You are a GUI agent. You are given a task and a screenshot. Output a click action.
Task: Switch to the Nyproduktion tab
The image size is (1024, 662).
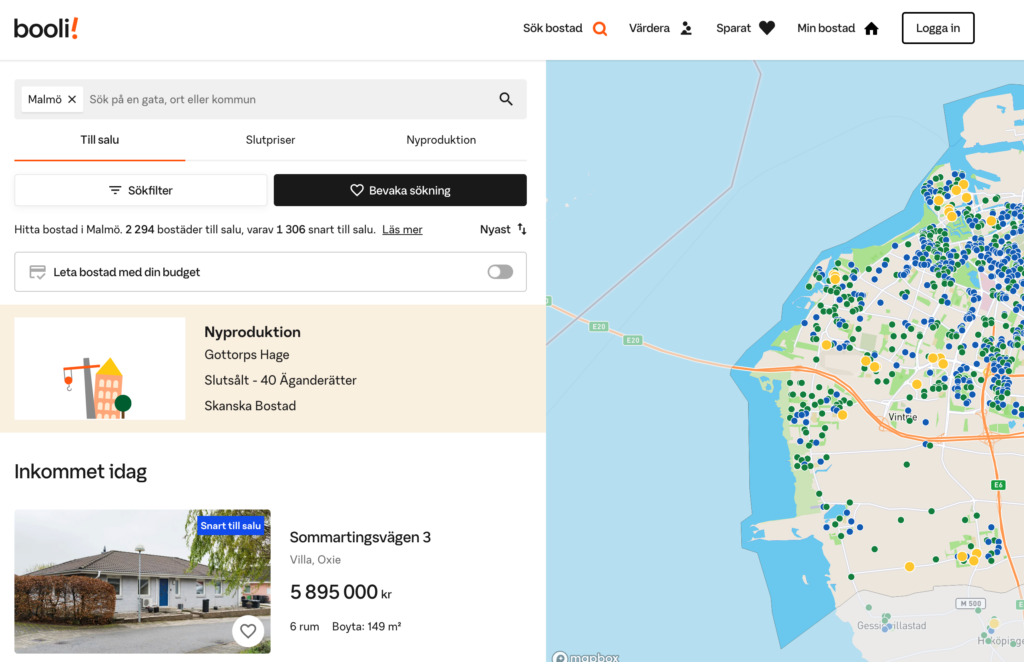441,140
